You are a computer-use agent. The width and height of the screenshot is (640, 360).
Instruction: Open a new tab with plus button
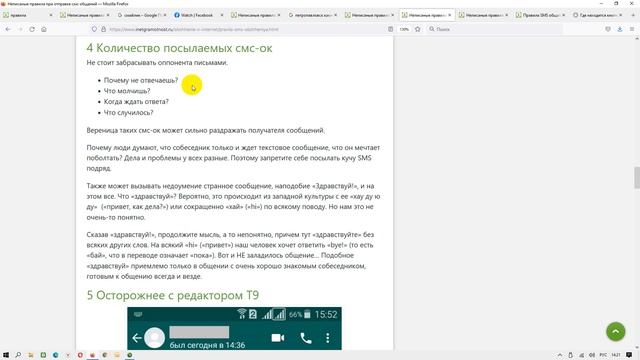pyautogui.click(x=633, y=15)
